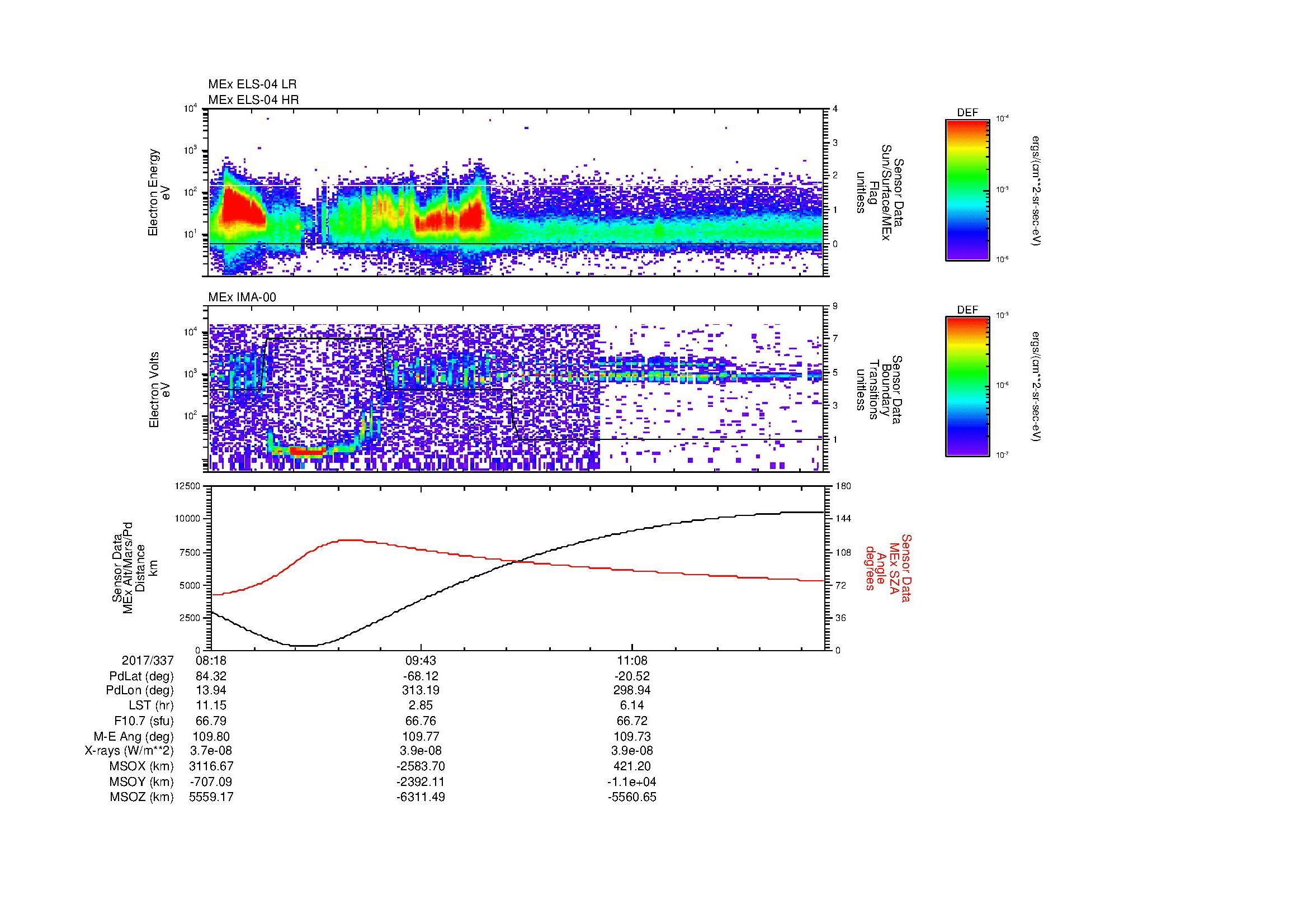Image resolution: width=1308 pixels, height=924 pixels.
Task: Click the Electron Volts eV axis label
Action: click(x=159, y=390)
